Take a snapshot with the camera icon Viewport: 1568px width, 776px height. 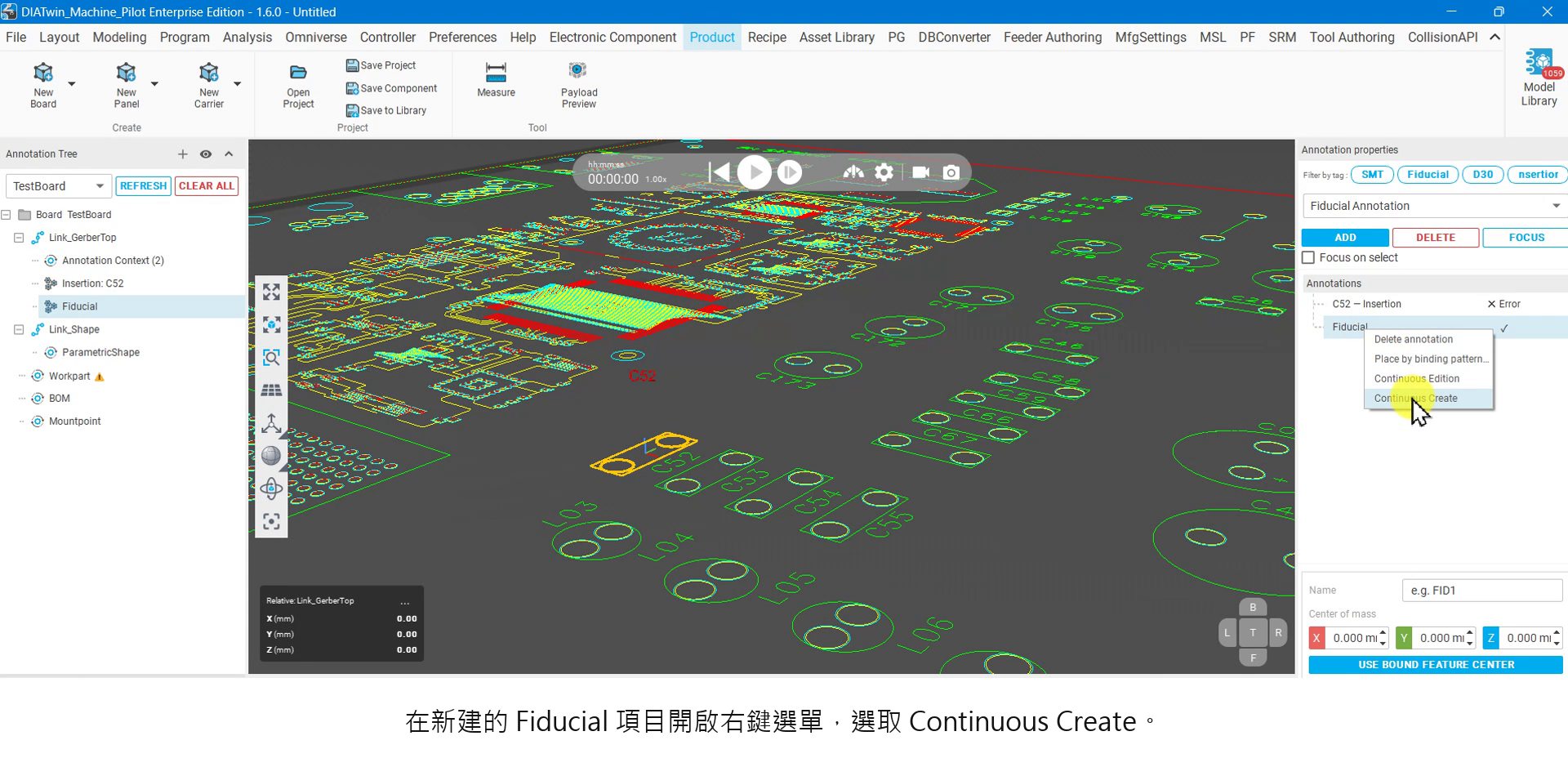pyautogui.click(x=951, y=172)
